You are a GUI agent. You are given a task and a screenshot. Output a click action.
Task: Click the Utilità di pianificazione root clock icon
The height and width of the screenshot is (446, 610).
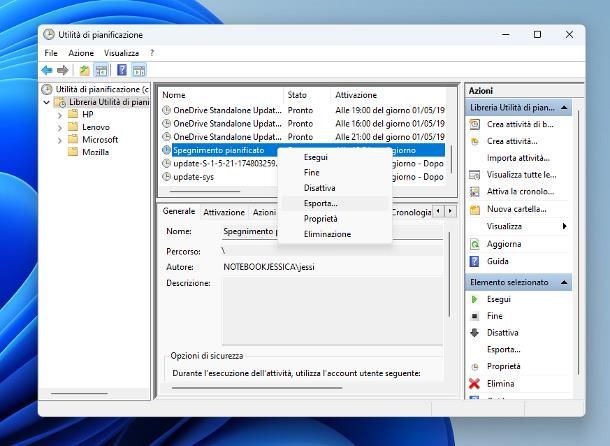(47, 90)
